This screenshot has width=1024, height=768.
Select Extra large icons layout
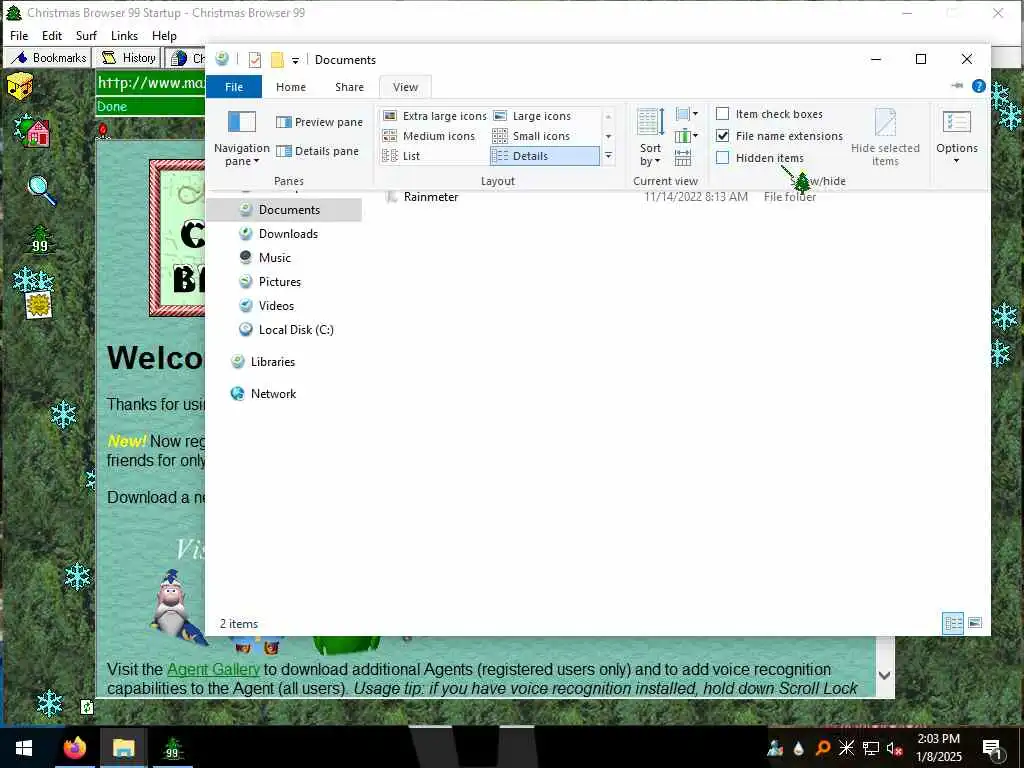(x=434, y=116)
